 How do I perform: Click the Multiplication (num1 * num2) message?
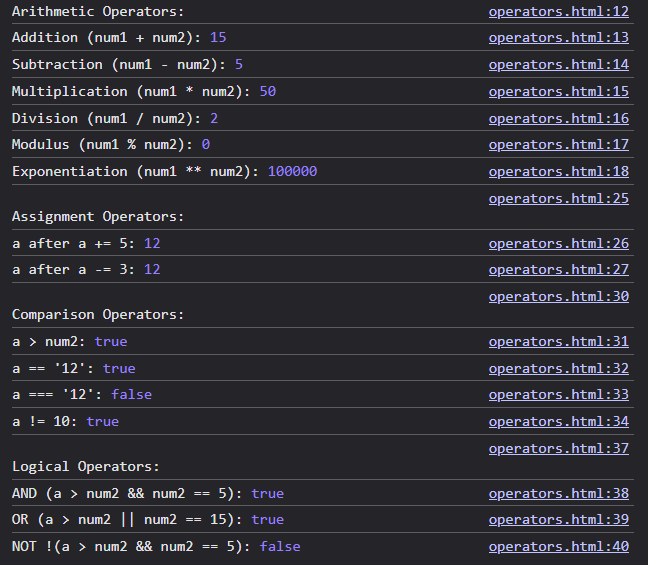144,91
